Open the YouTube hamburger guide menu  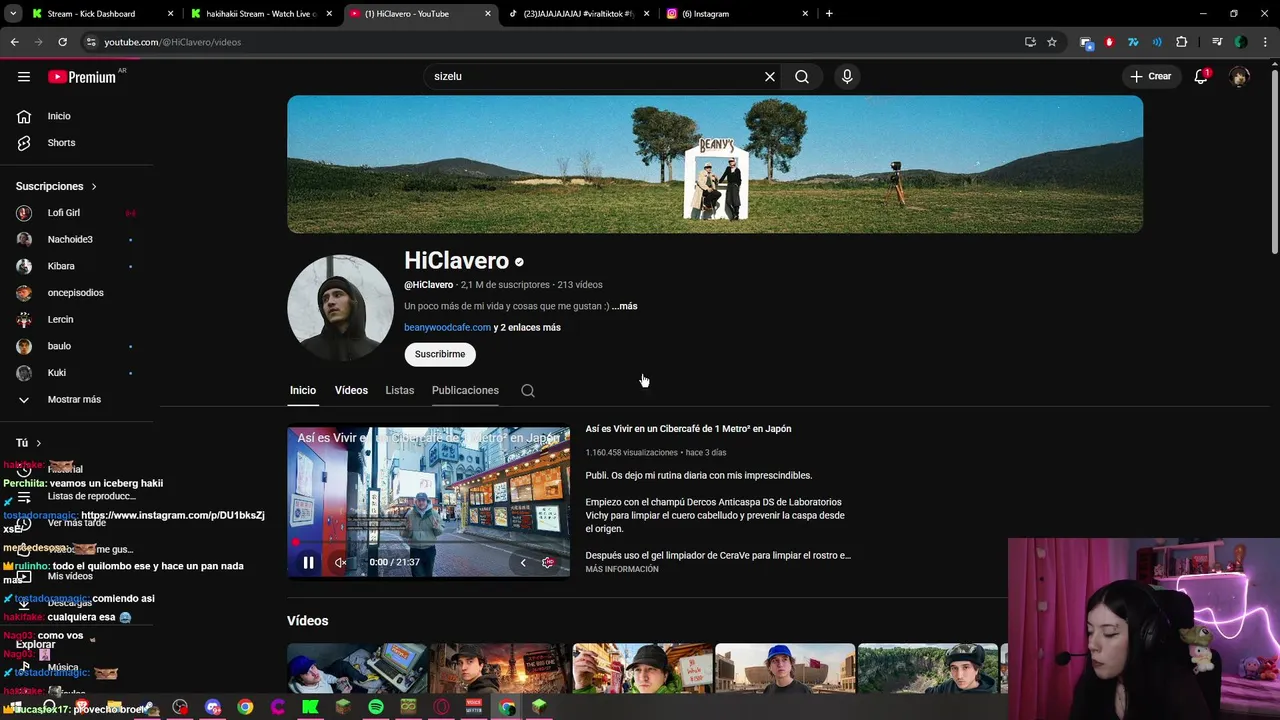[x=24, y=77]
